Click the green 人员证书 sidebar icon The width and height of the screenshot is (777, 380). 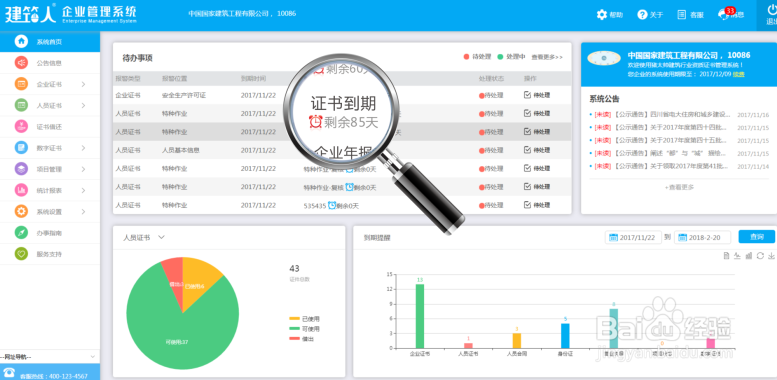tap(21, 105)
